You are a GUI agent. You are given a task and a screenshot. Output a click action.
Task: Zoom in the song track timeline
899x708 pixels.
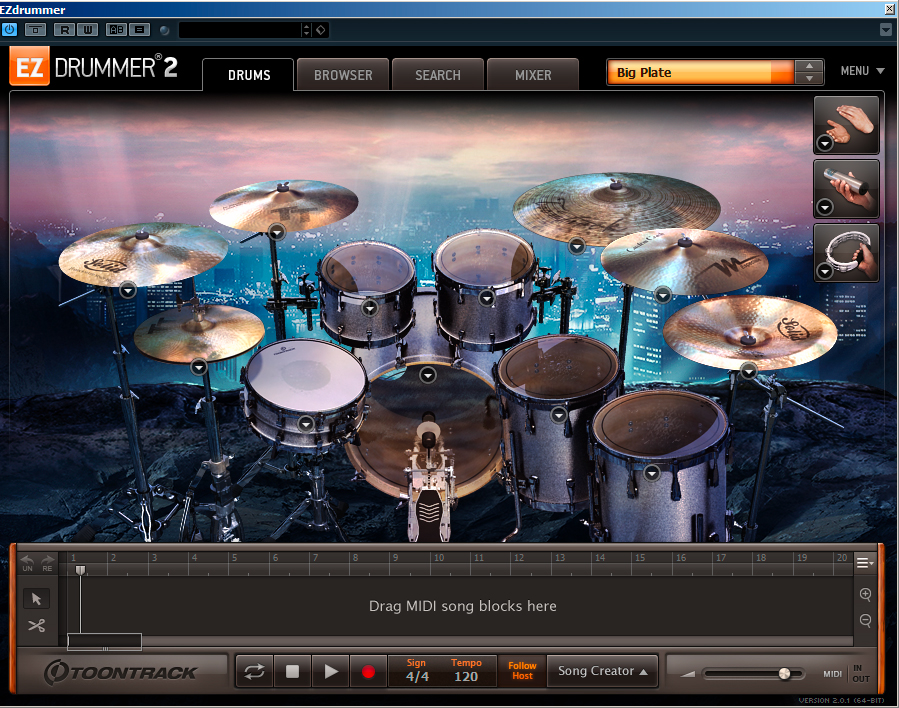pos(865,594)
